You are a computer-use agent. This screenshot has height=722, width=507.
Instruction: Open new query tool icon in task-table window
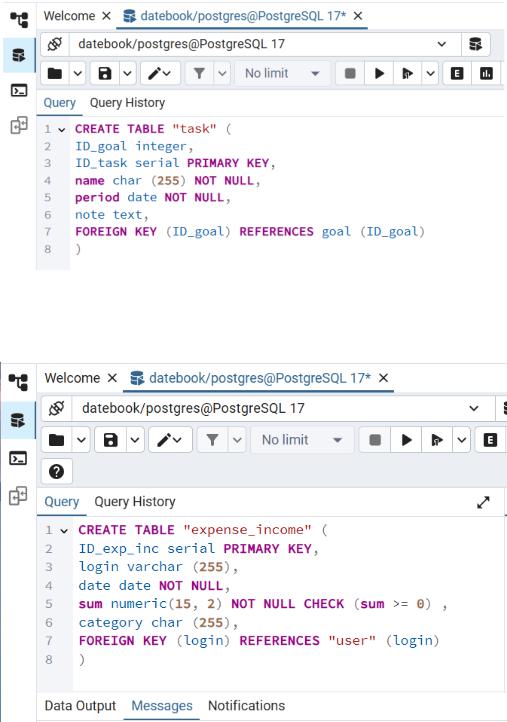coord(475,44)
